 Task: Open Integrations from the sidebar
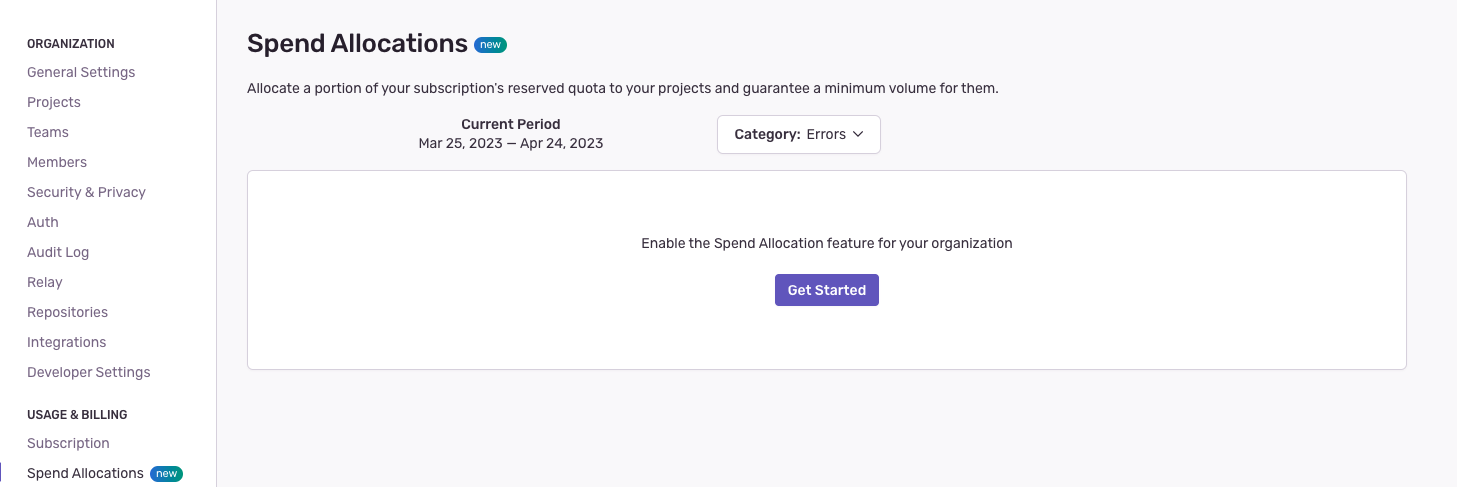66,342
